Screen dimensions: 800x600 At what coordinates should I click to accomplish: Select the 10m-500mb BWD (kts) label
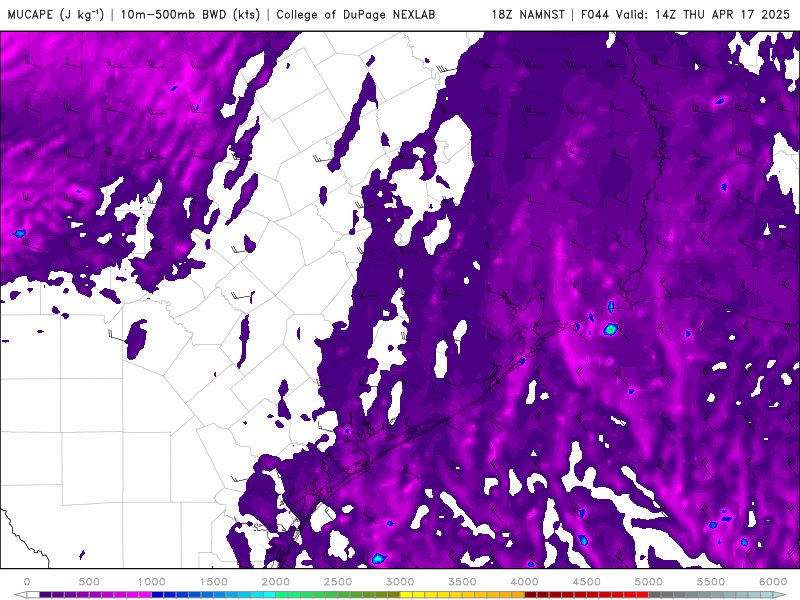point(190,14)
